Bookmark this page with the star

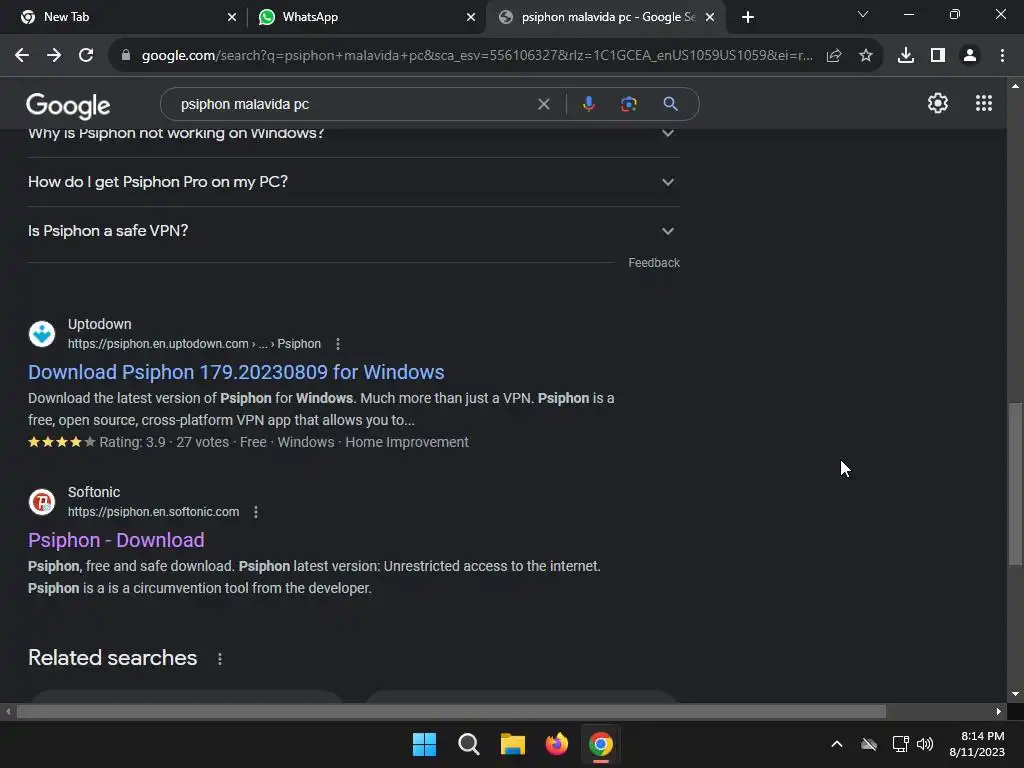tap(866, 56)
